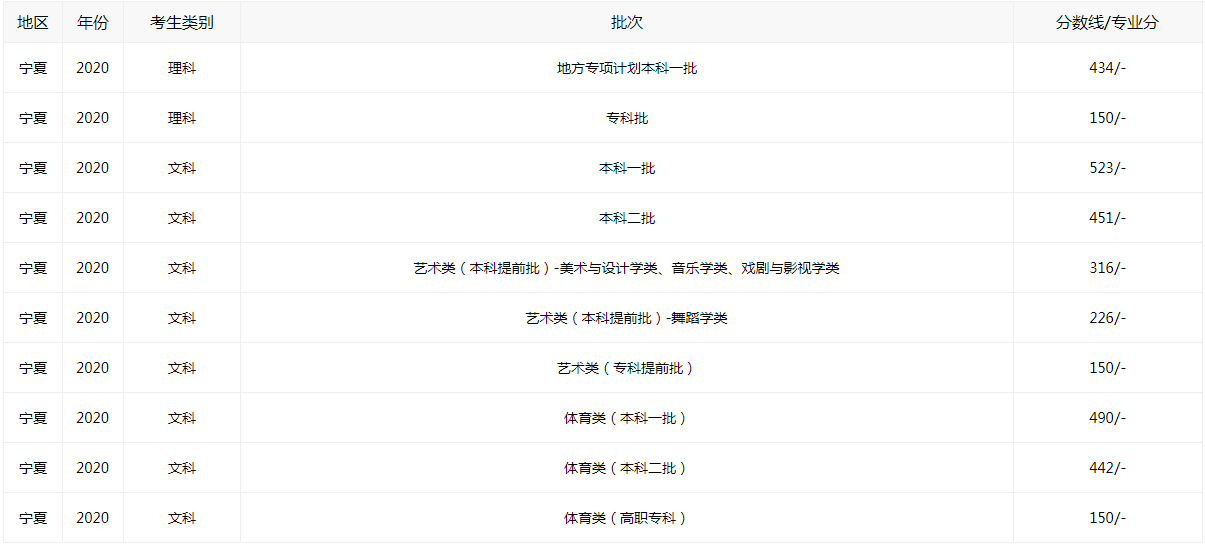Click the score 451/-
The image size is (1205, 556).
pyautogui.click(x=1107, y=218)
